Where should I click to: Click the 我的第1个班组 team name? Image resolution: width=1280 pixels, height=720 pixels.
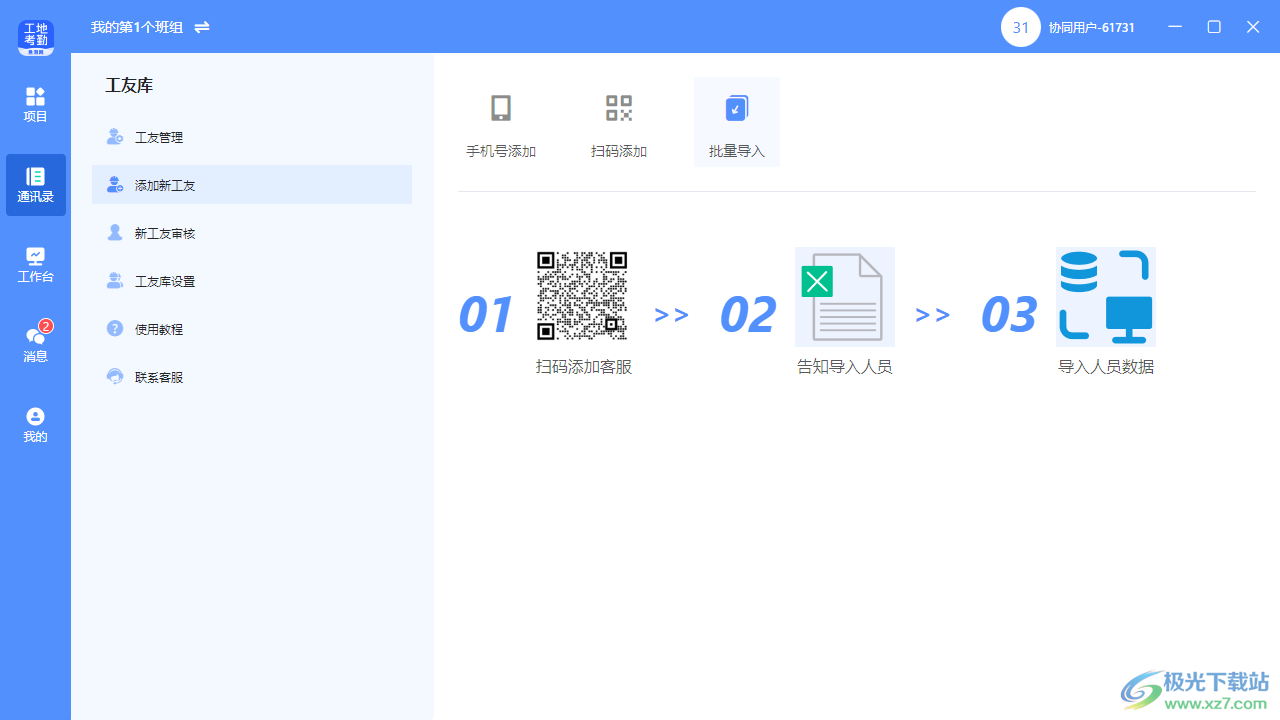pyautogui.click(x=137, y=27)
